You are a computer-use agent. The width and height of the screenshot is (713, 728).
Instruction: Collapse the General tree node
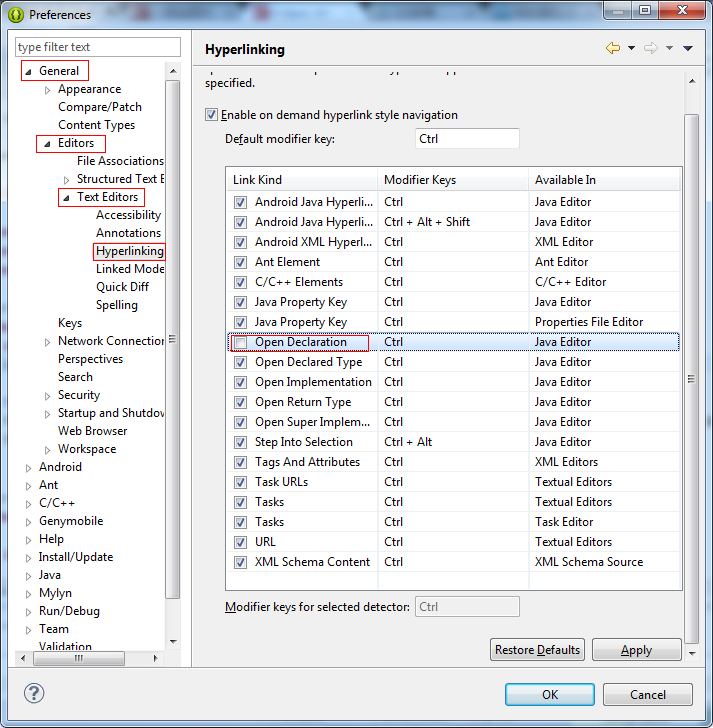pos(28,72)
